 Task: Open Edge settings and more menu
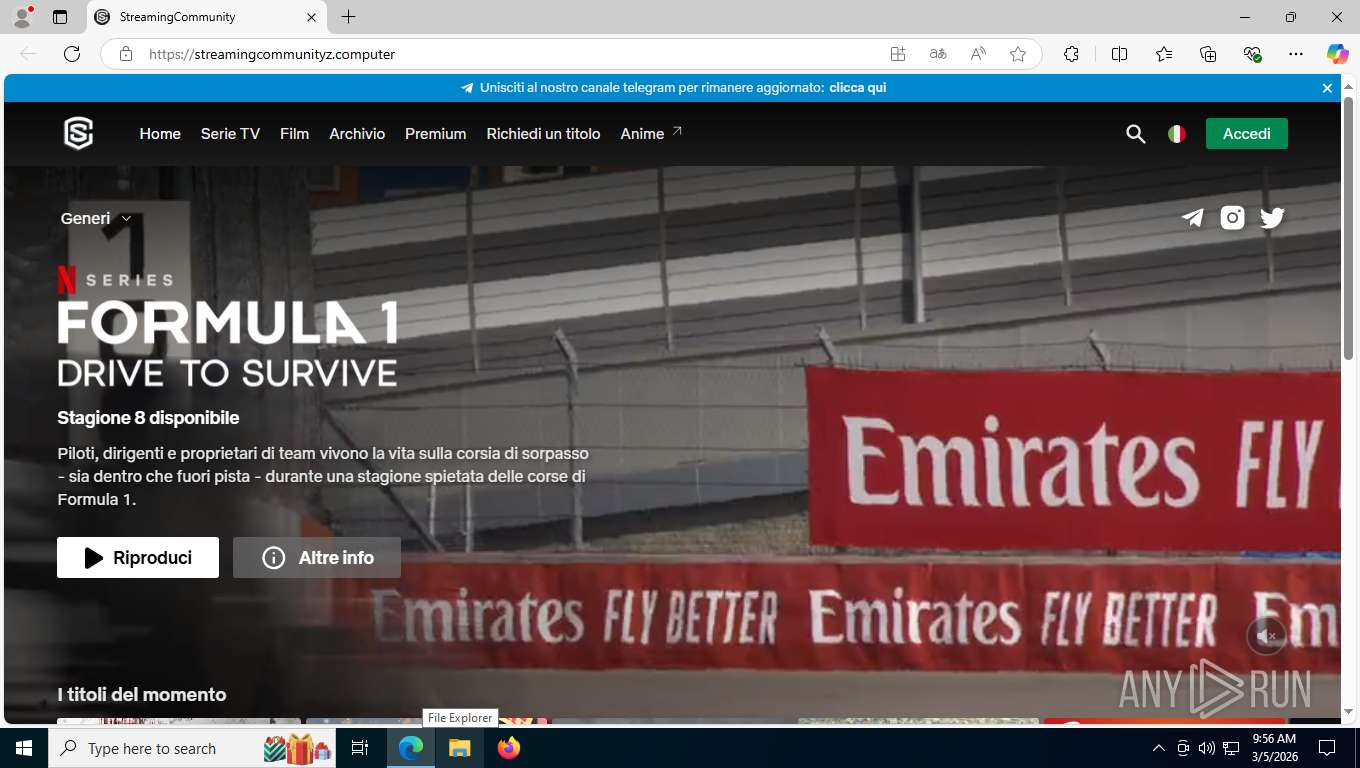[1296, 54]
